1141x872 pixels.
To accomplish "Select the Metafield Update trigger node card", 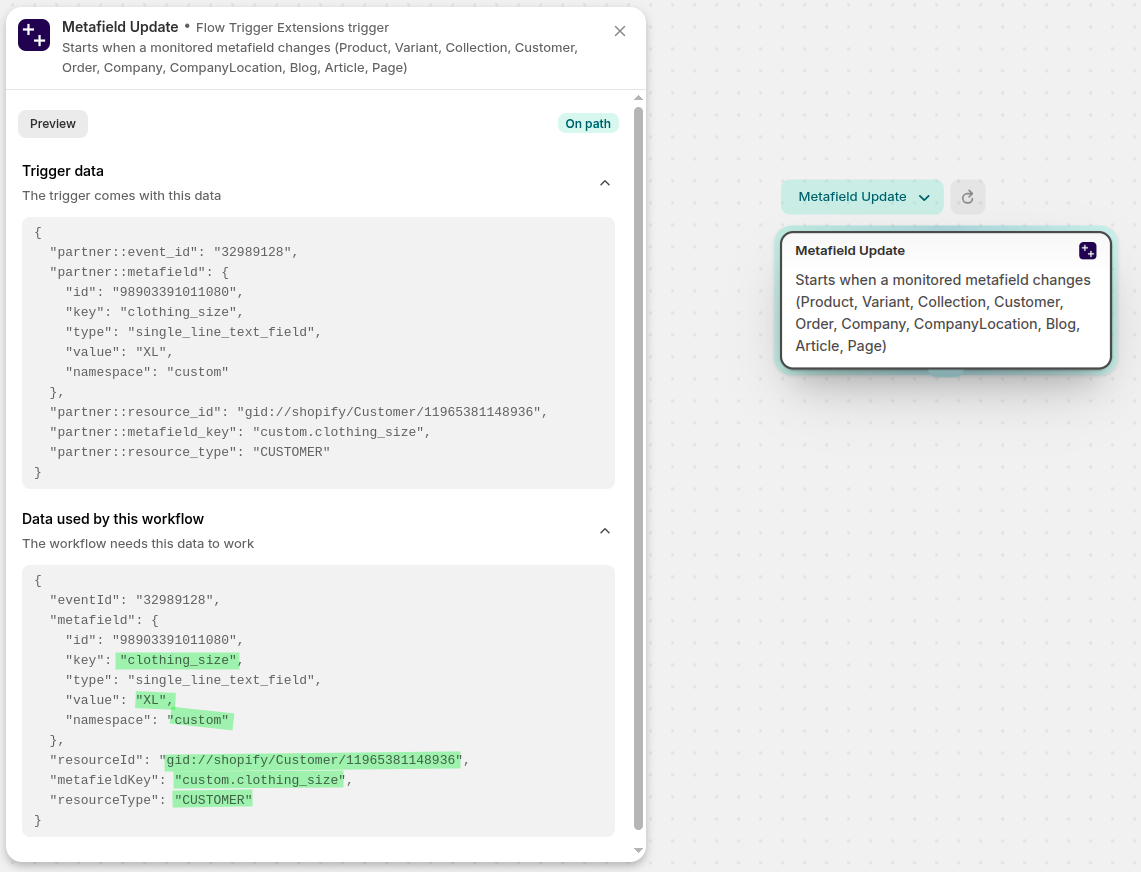I will (945, 301).
